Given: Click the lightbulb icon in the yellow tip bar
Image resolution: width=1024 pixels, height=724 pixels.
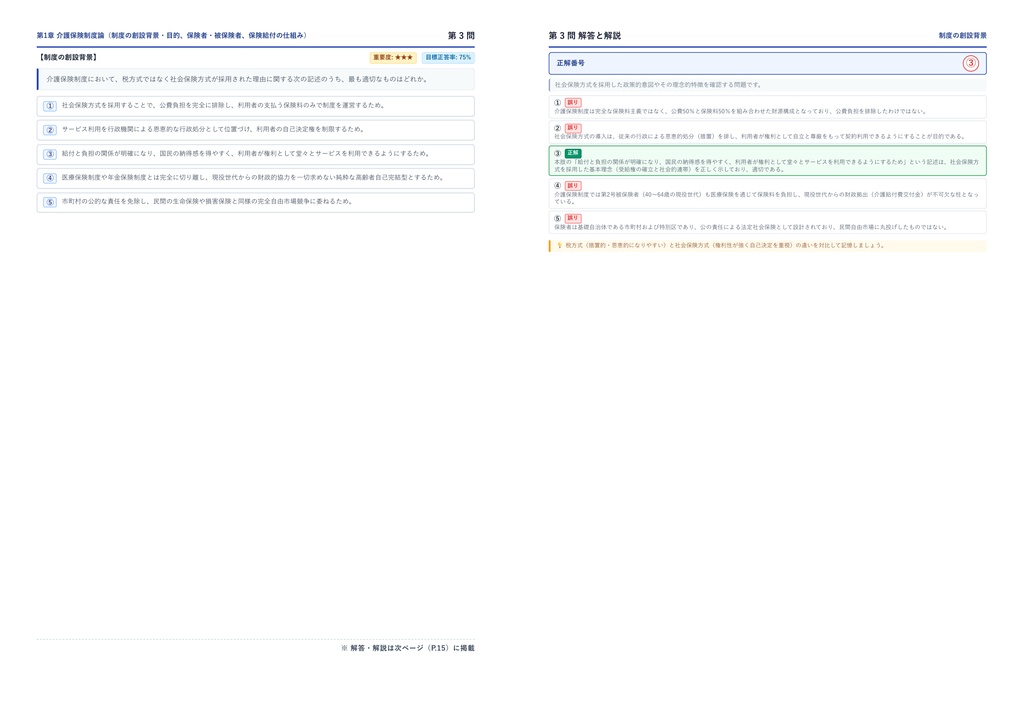Looking at the screenshot, I should click(x=559, y=245).
